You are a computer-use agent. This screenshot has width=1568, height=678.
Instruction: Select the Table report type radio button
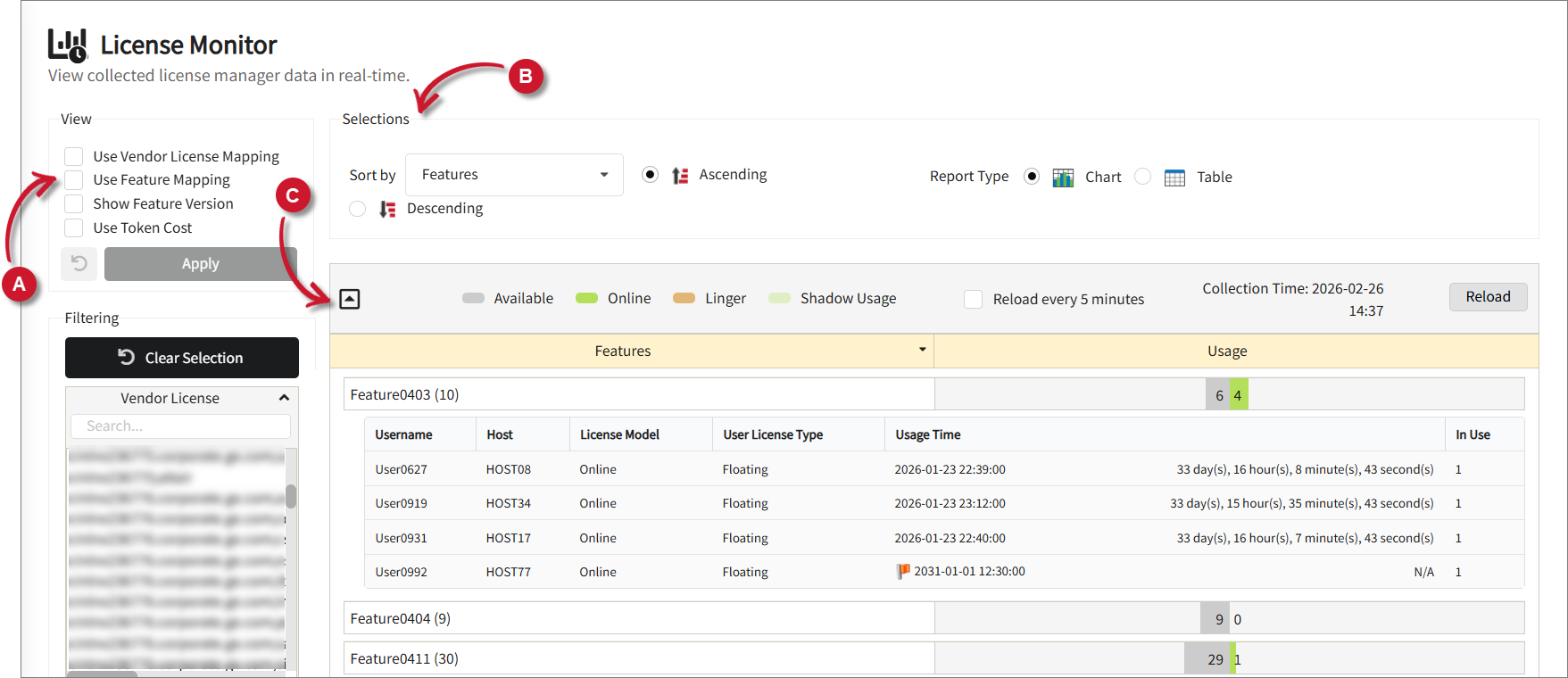[x=1142, y=177]
